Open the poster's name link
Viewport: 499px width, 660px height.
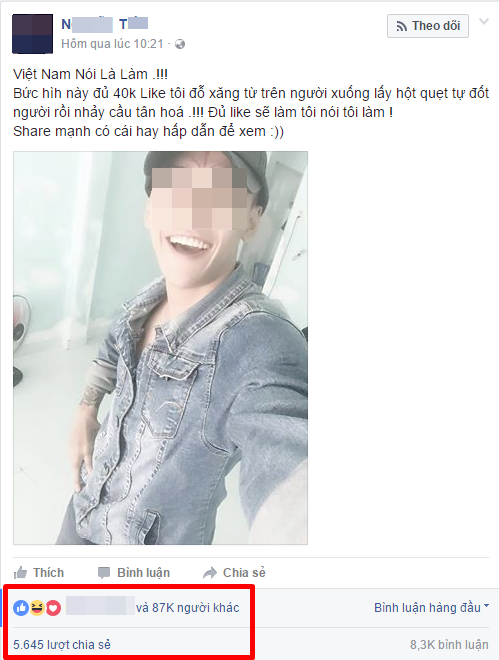pos(104,24)
